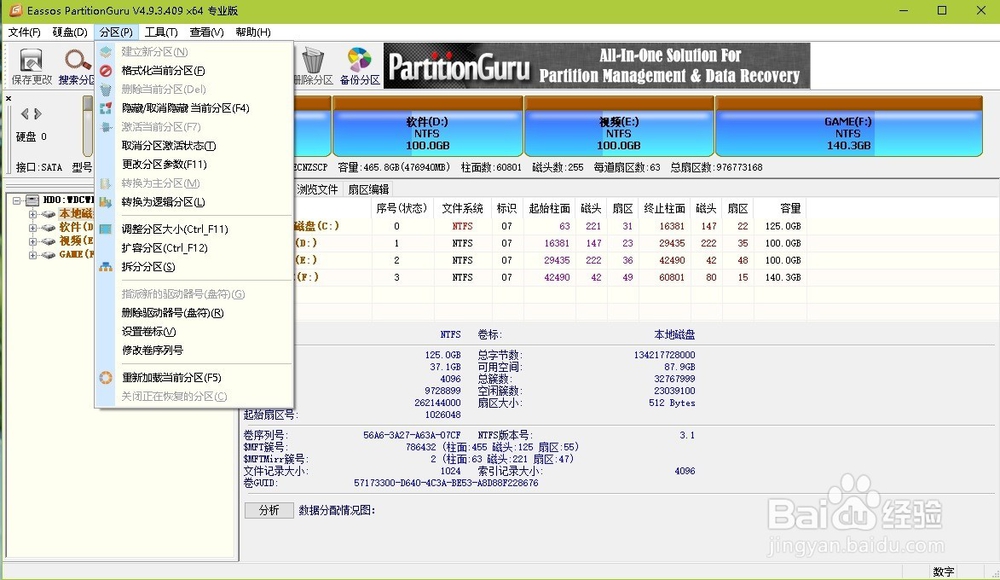1000x580 pixels.
Task: Choose 更改分区参数(F11) menu entry
Action: pyautogui.click(x=165, y=164)
